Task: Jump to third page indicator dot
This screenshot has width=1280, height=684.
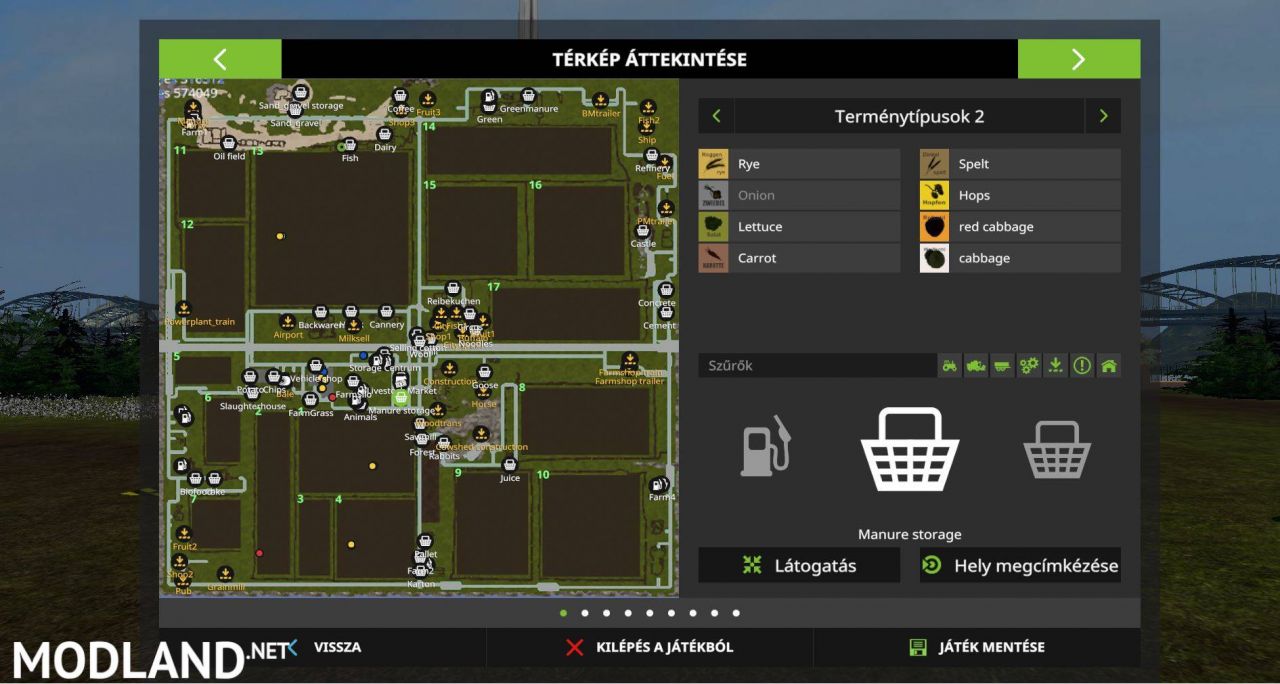Action: coord(607,613)
